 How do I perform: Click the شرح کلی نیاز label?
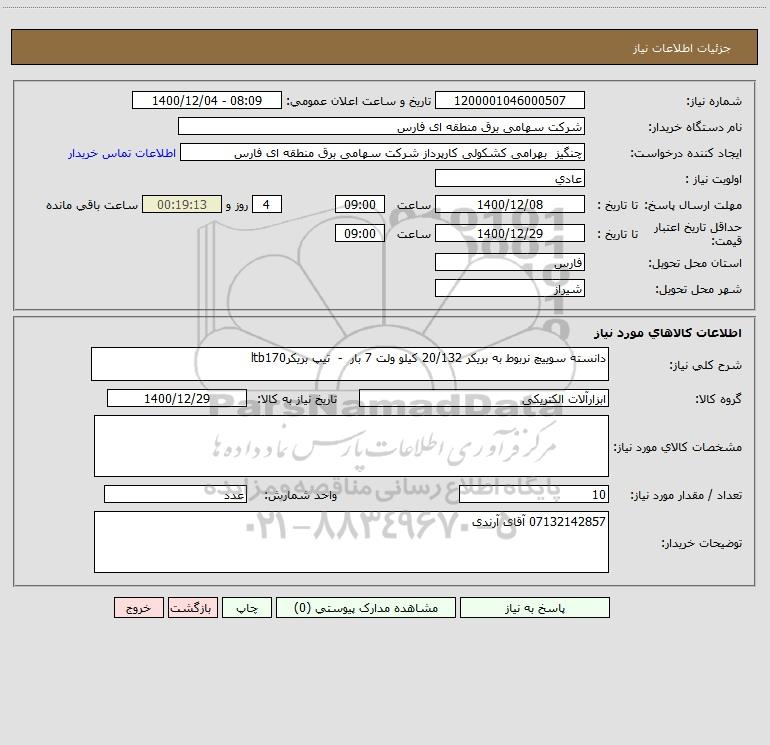(x=706, y=365)
